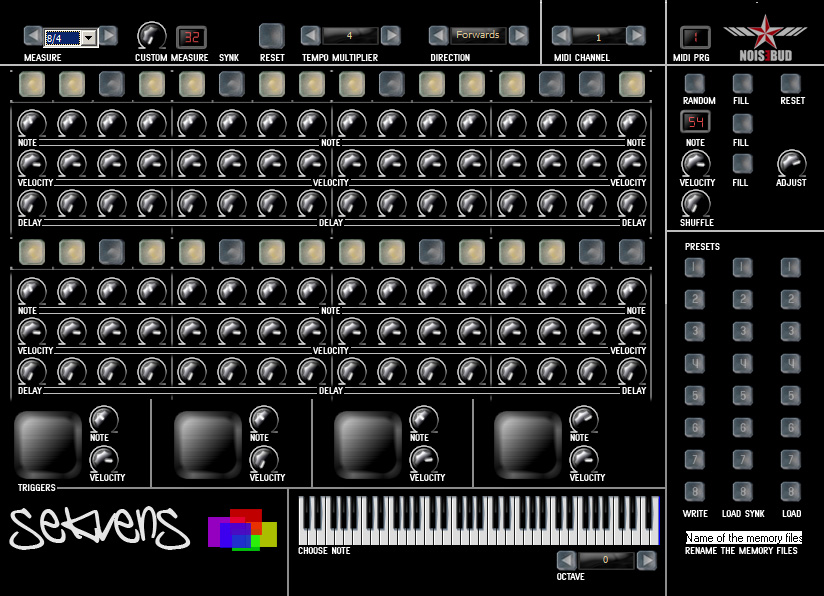Click the MIDI PRG display
824x596 pixels.
pos(695,37)
